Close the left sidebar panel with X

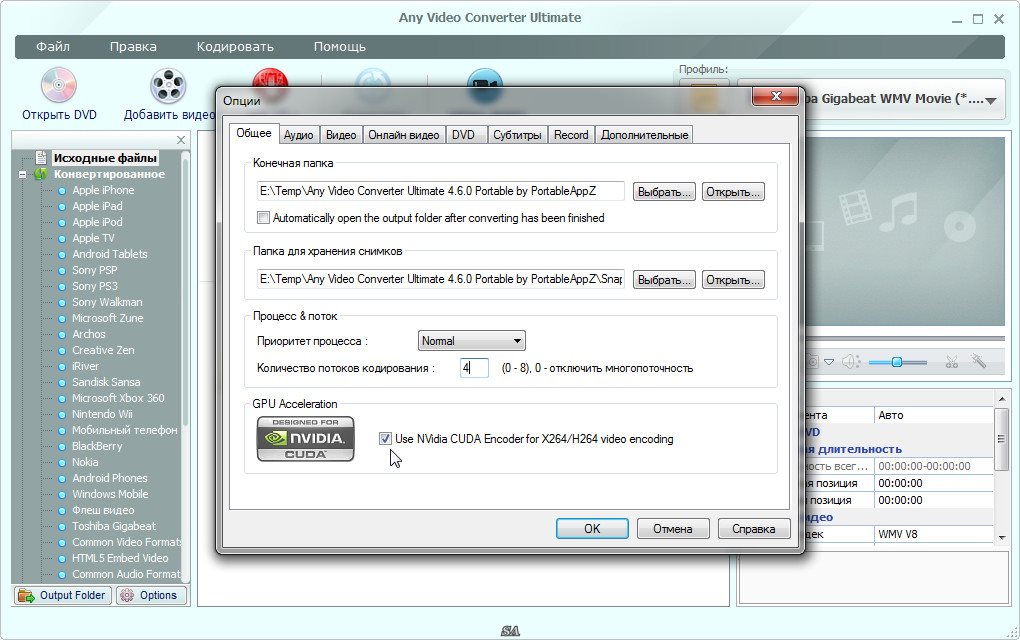(181, 140)
